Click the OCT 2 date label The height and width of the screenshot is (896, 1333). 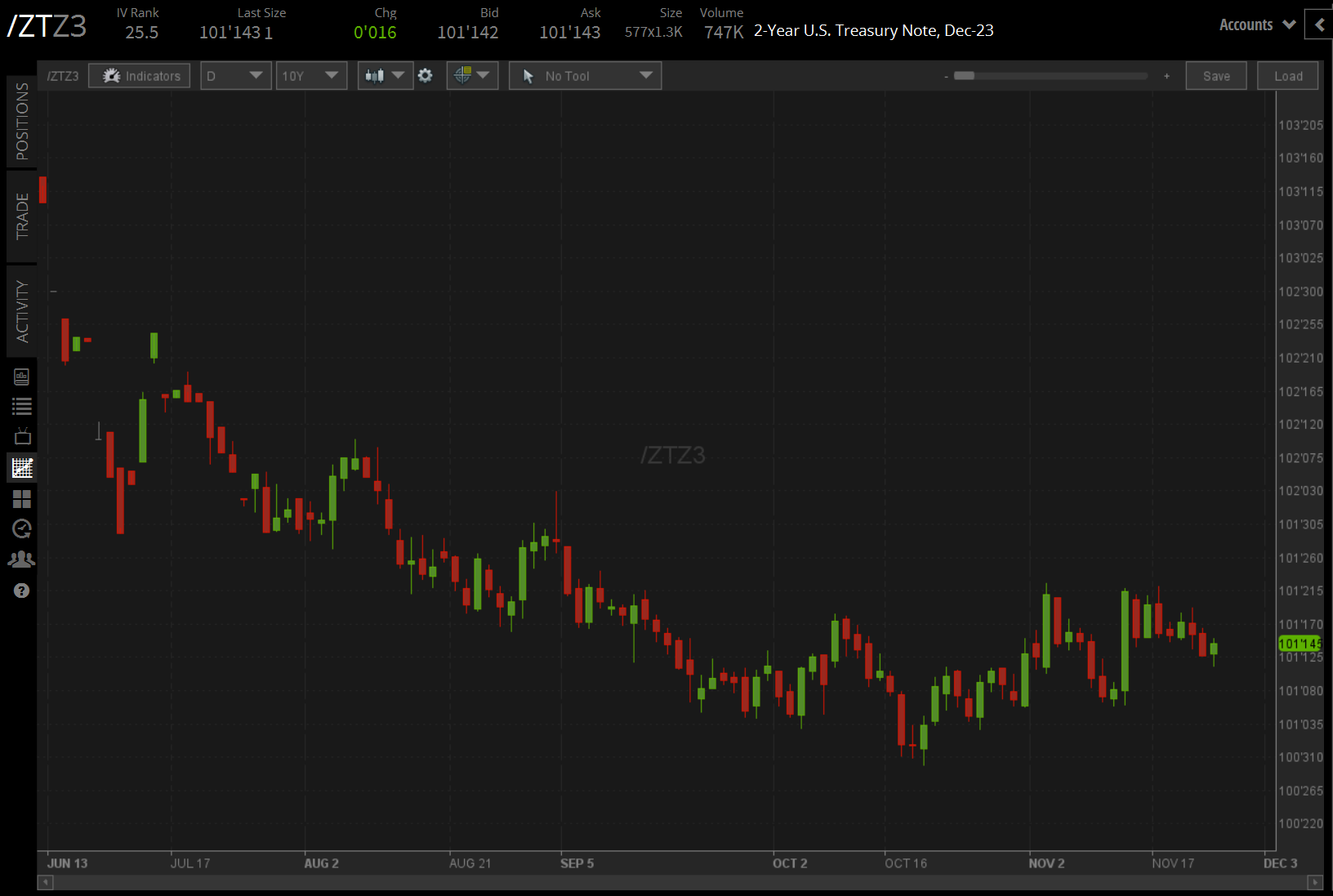(790, 863)
